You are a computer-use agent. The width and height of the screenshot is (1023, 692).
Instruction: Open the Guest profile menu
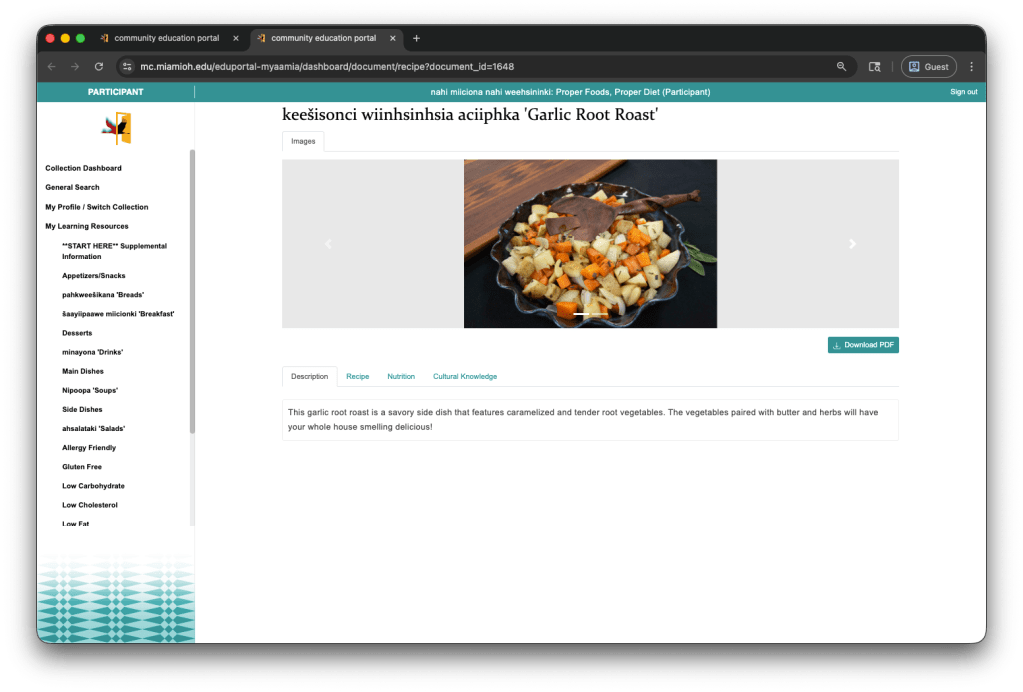(x=928, y=67)
